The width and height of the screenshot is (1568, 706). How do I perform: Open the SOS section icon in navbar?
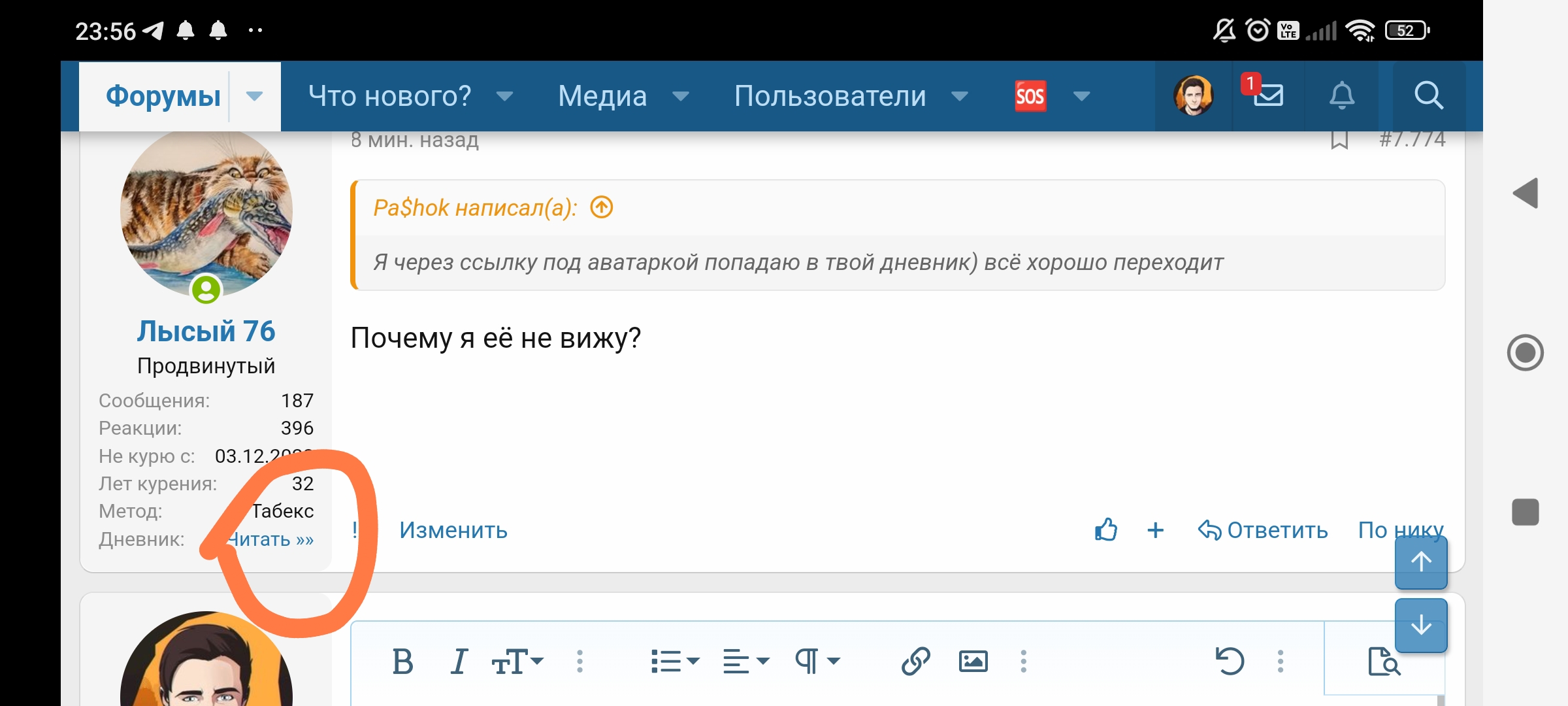1029,95
